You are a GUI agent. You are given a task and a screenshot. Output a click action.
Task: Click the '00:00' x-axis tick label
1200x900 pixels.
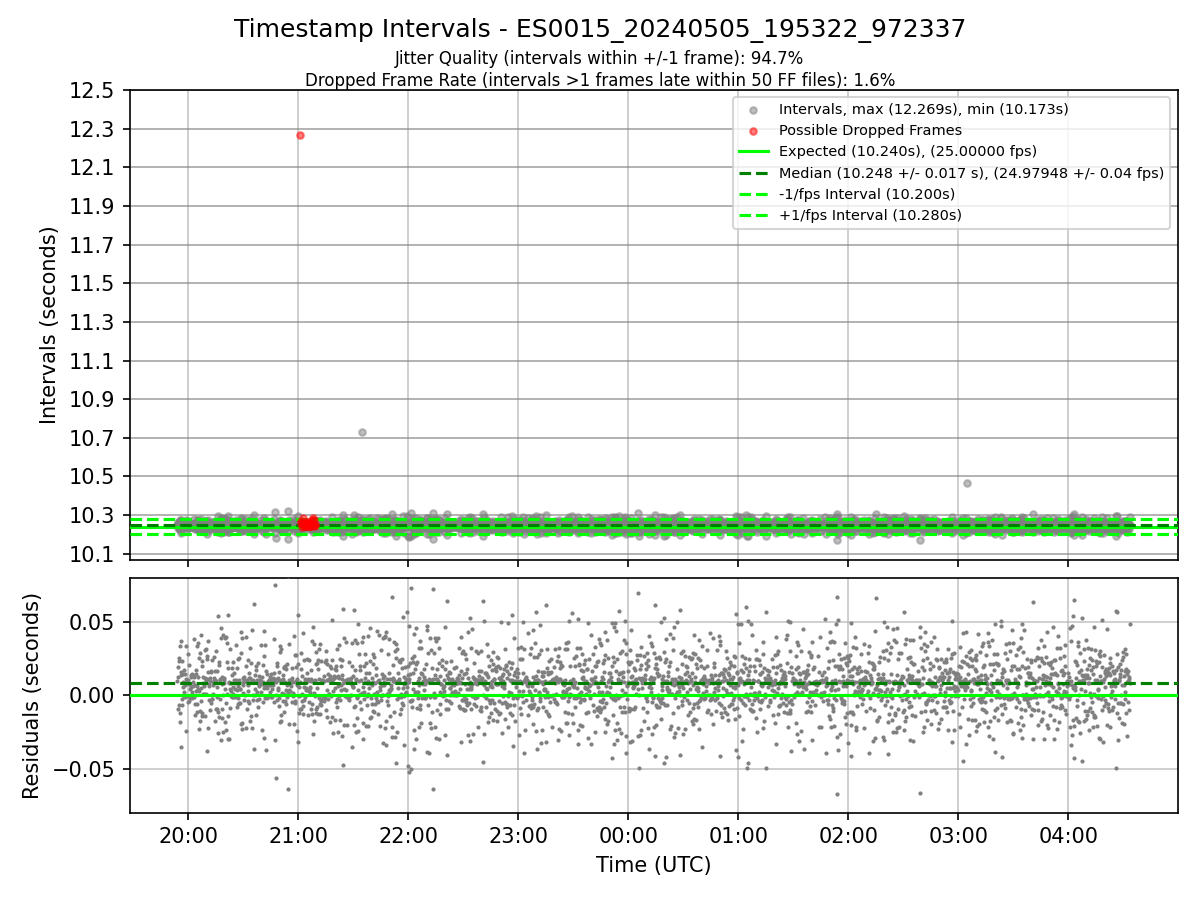pyautogui.click(x=628, y=835)
